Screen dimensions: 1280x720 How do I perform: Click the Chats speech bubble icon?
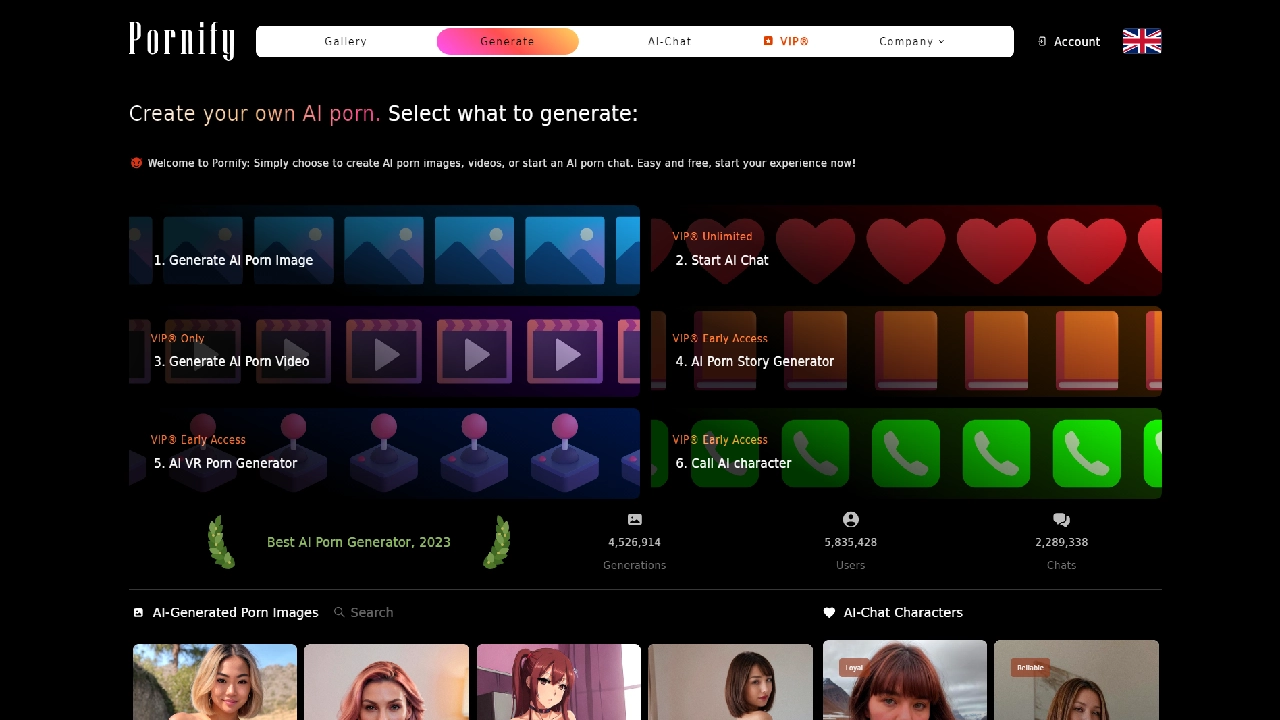(1061, 520)
